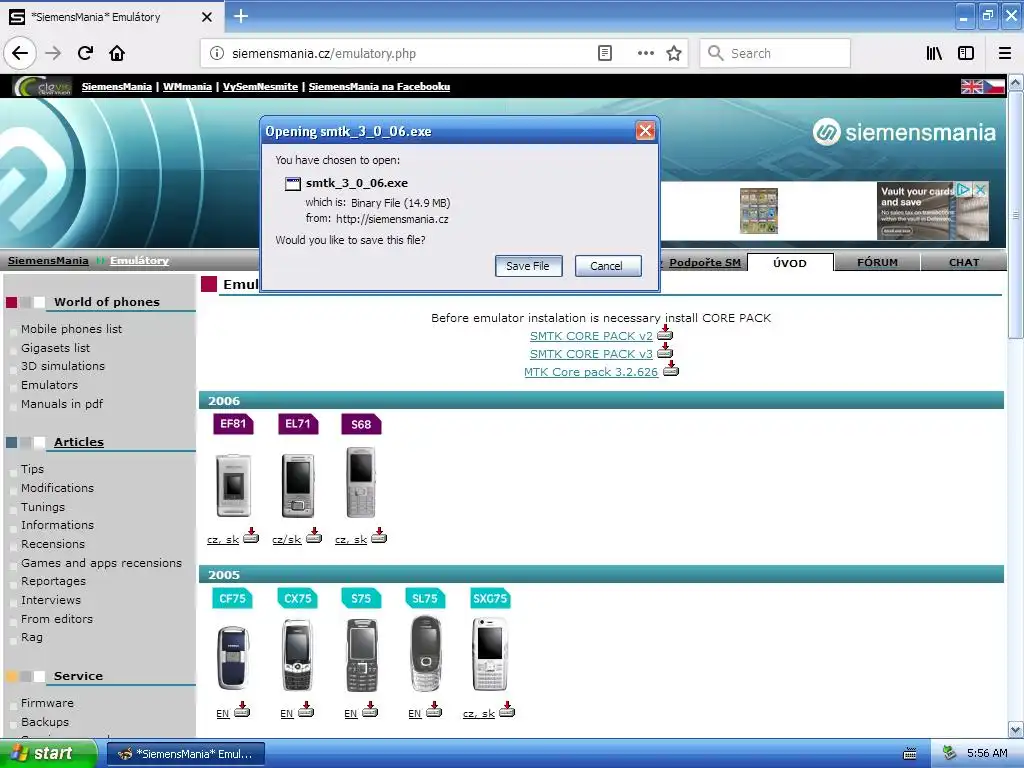Open 3D simulations in sidebar
This screenshot has height=768, width=1024.
63,366
